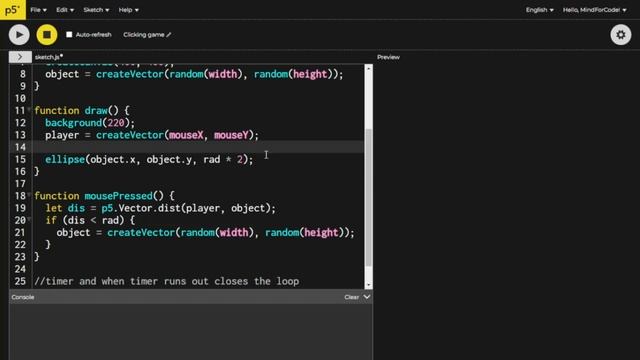Screen dimensions: 640x360
Task: Click 'function mousePressed()' on line 18
Action: click(x=99, y=196)
